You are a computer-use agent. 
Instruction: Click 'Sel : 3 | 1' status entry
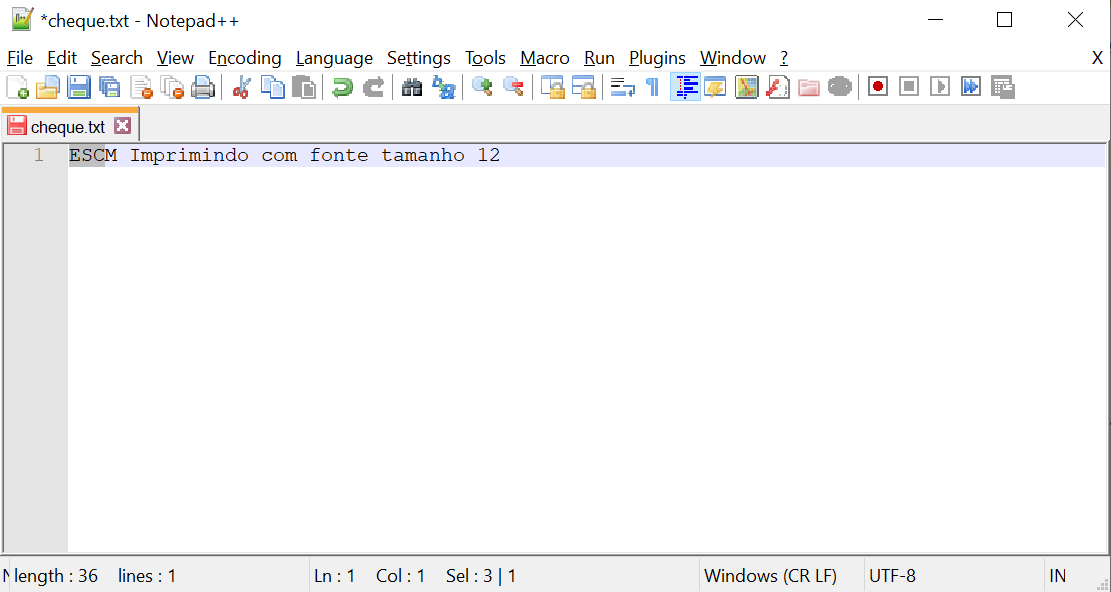(x=481, y=576)
